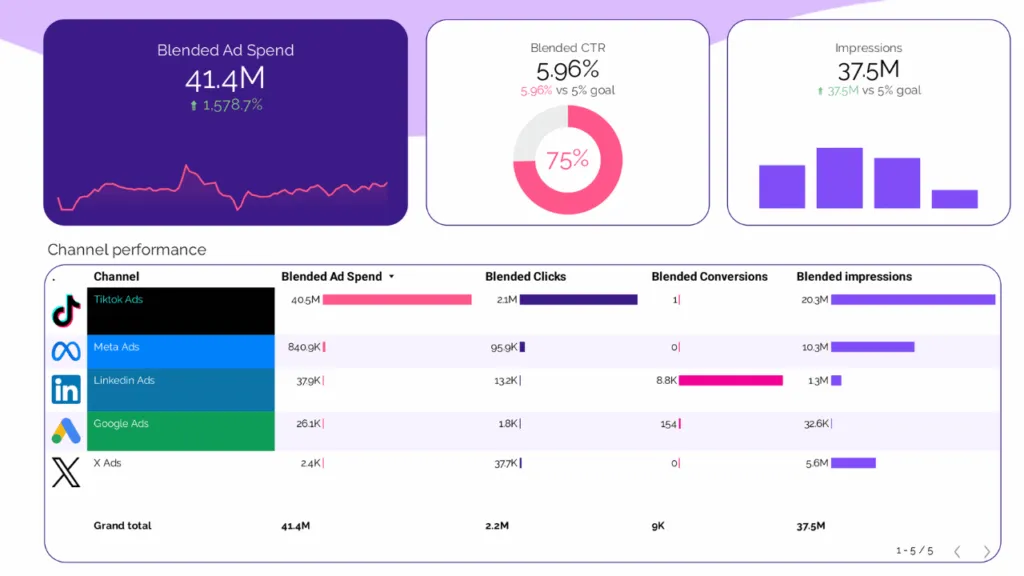Sort by the Blended Clicks column header
Viewport: 1024px width, 576px height.
(526, 276)
